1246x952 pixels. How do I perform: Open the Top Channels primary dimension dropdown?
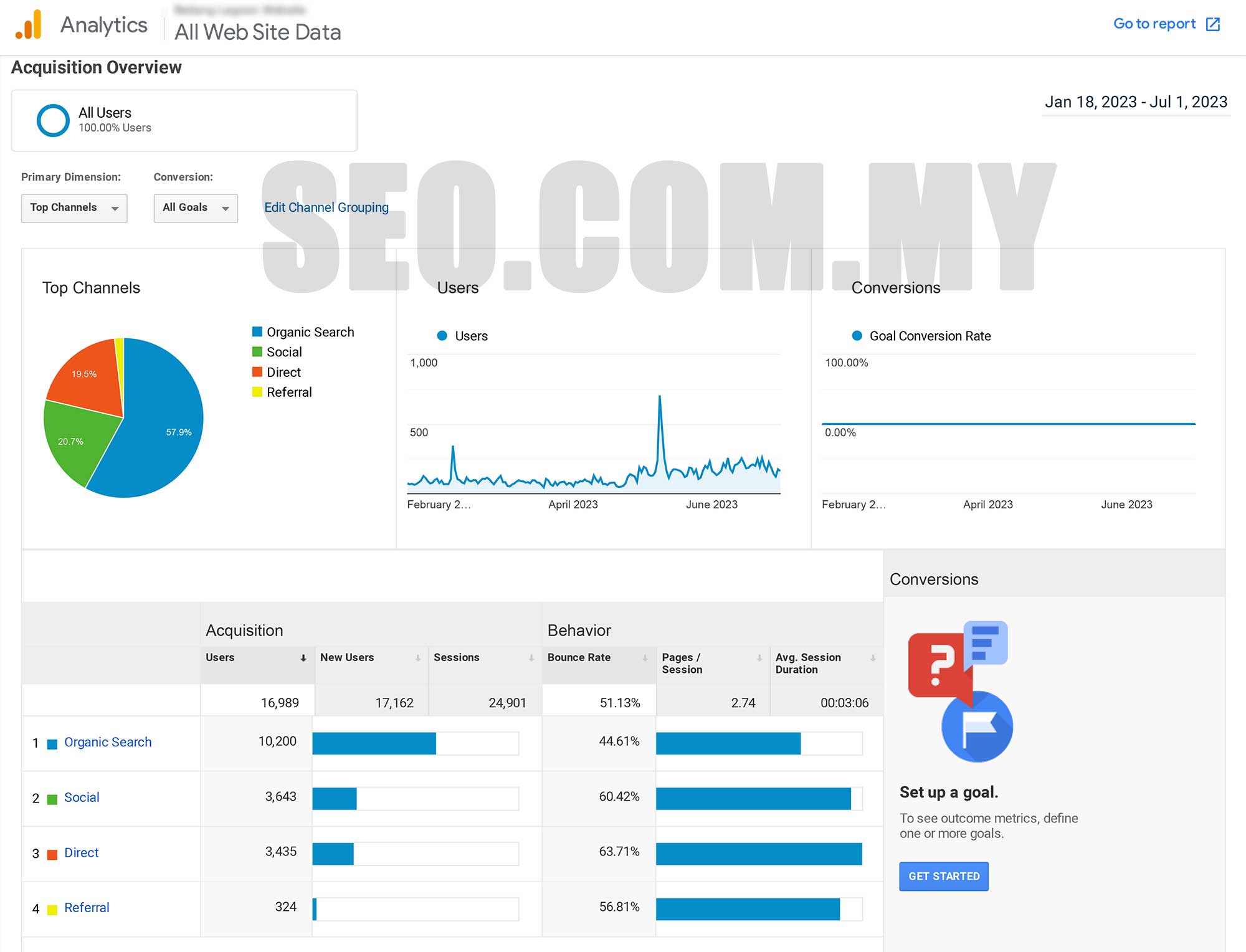pos(74,208)
